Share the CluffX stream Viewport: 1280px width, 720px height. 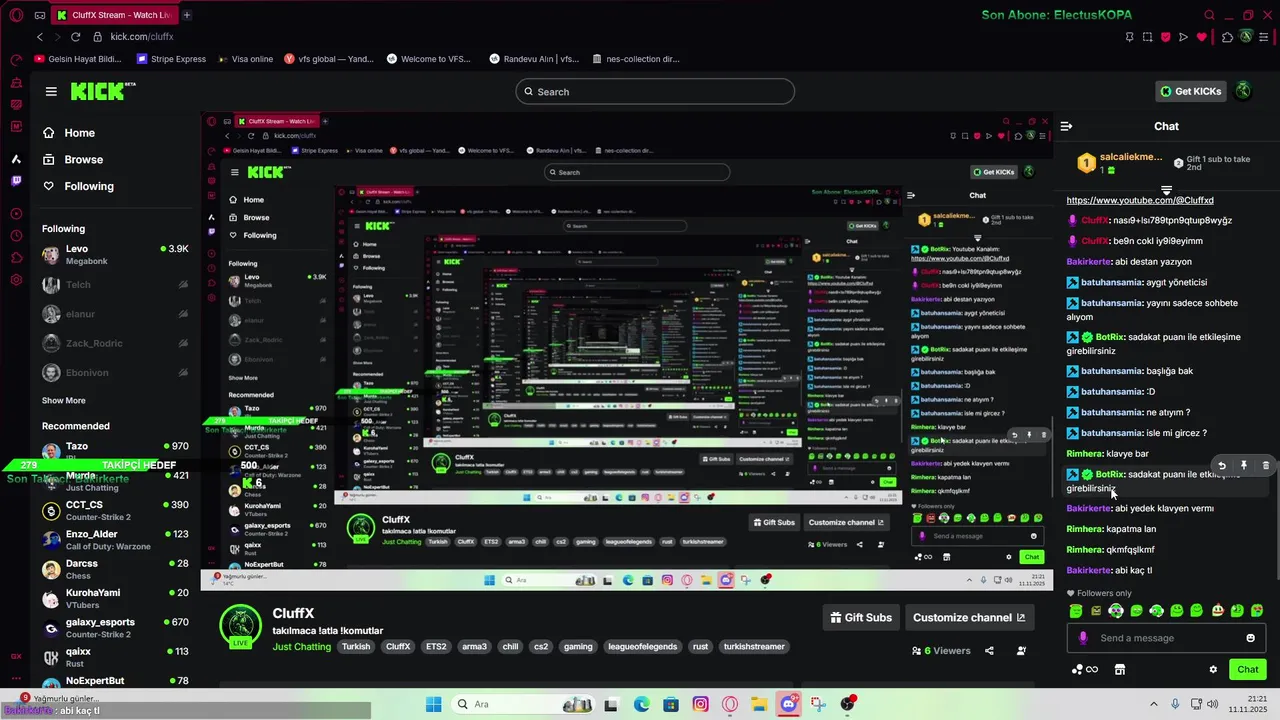pyautogui.click(x=989, y=651)
